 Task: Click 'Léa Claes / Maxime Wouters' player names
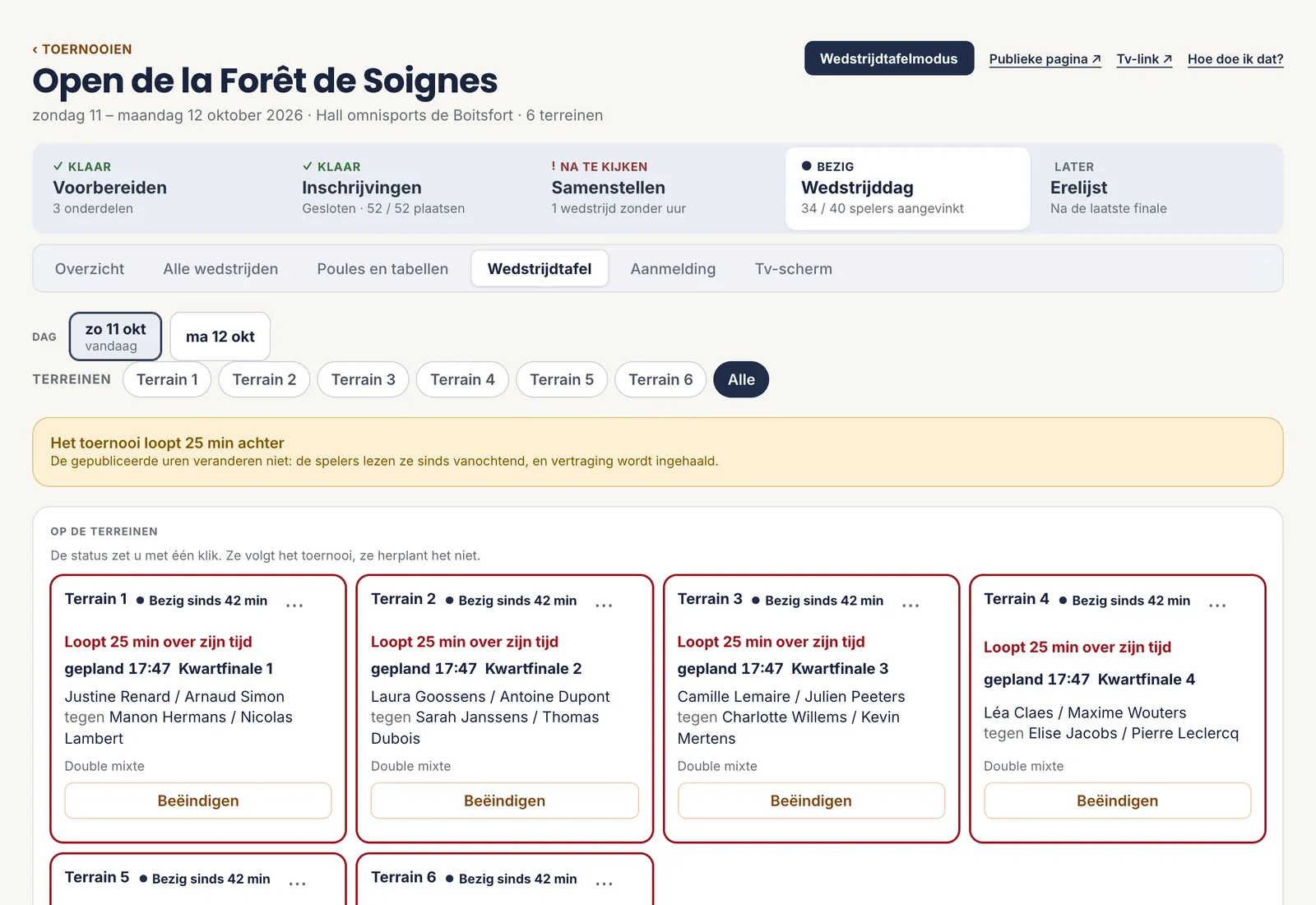[x=1085, y=712]
